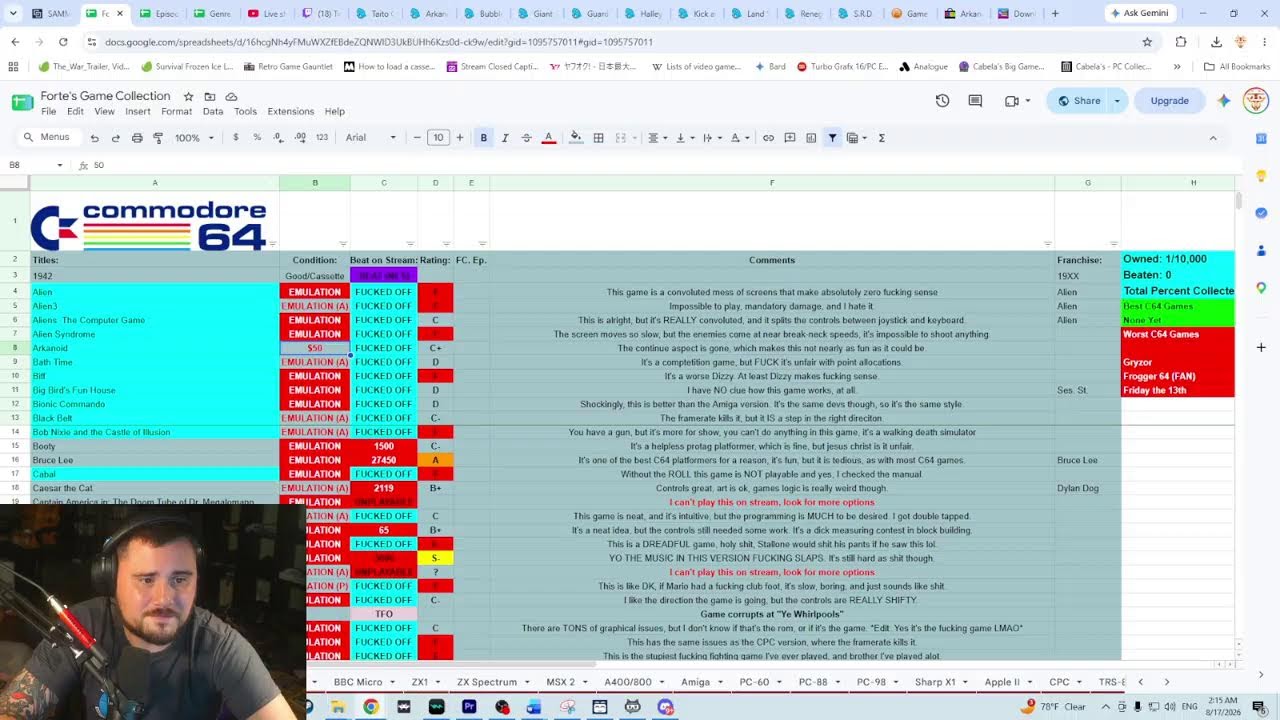Click the Upgrade button
The height and width of the screenshot is (720, 1280).
[1169, 101]
